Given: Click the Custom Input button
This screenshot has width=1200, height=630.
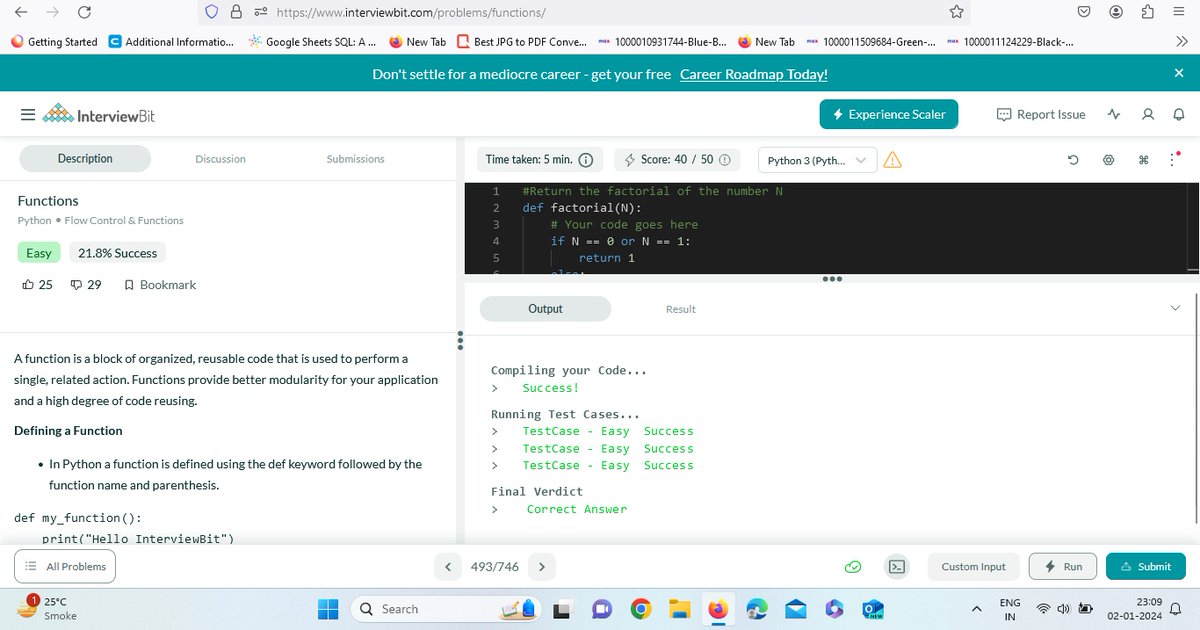Looking at the screenshot, I should pos(973,567).
